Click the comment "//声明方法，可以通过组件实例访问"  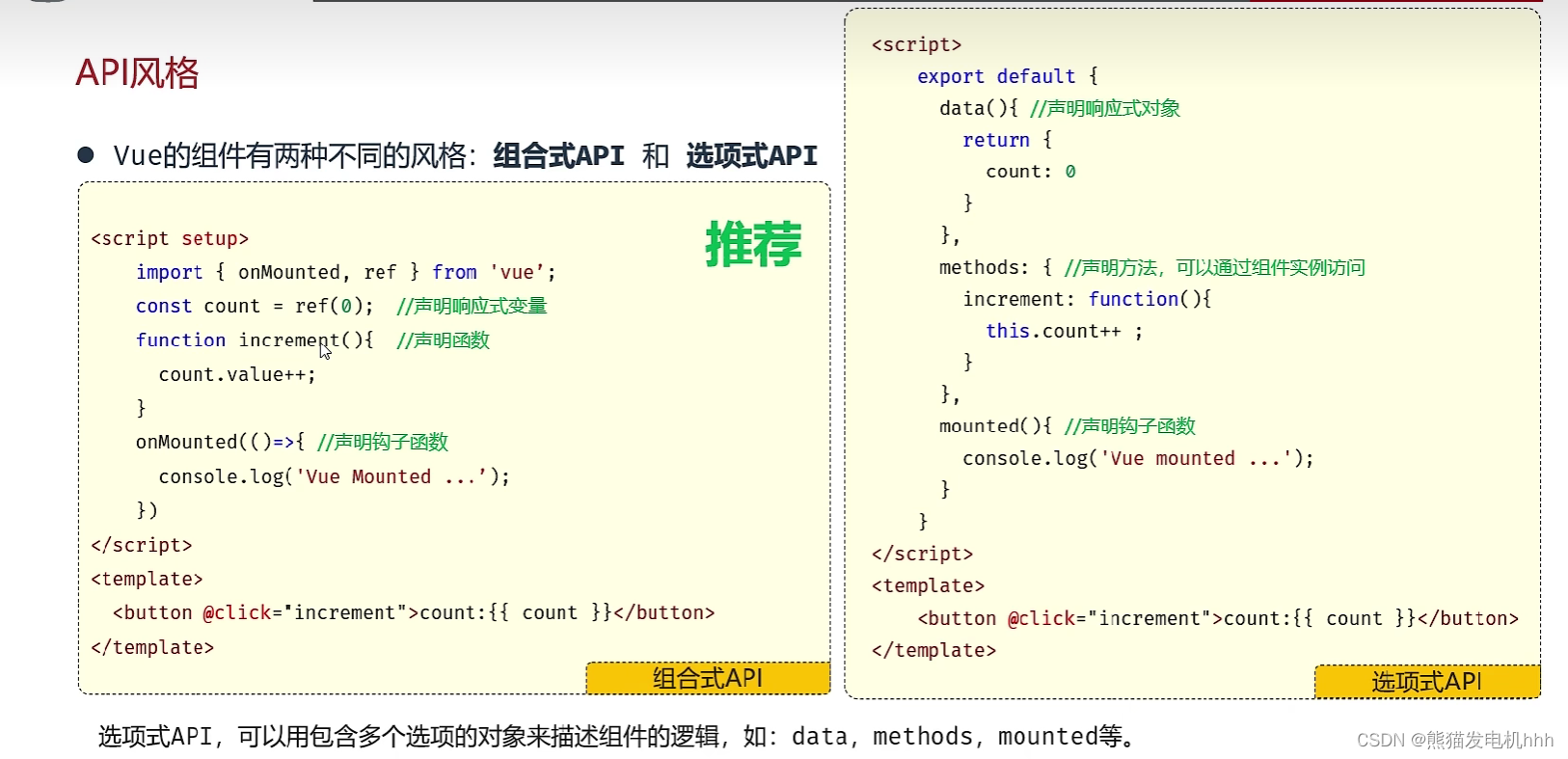coord(1215,267)
